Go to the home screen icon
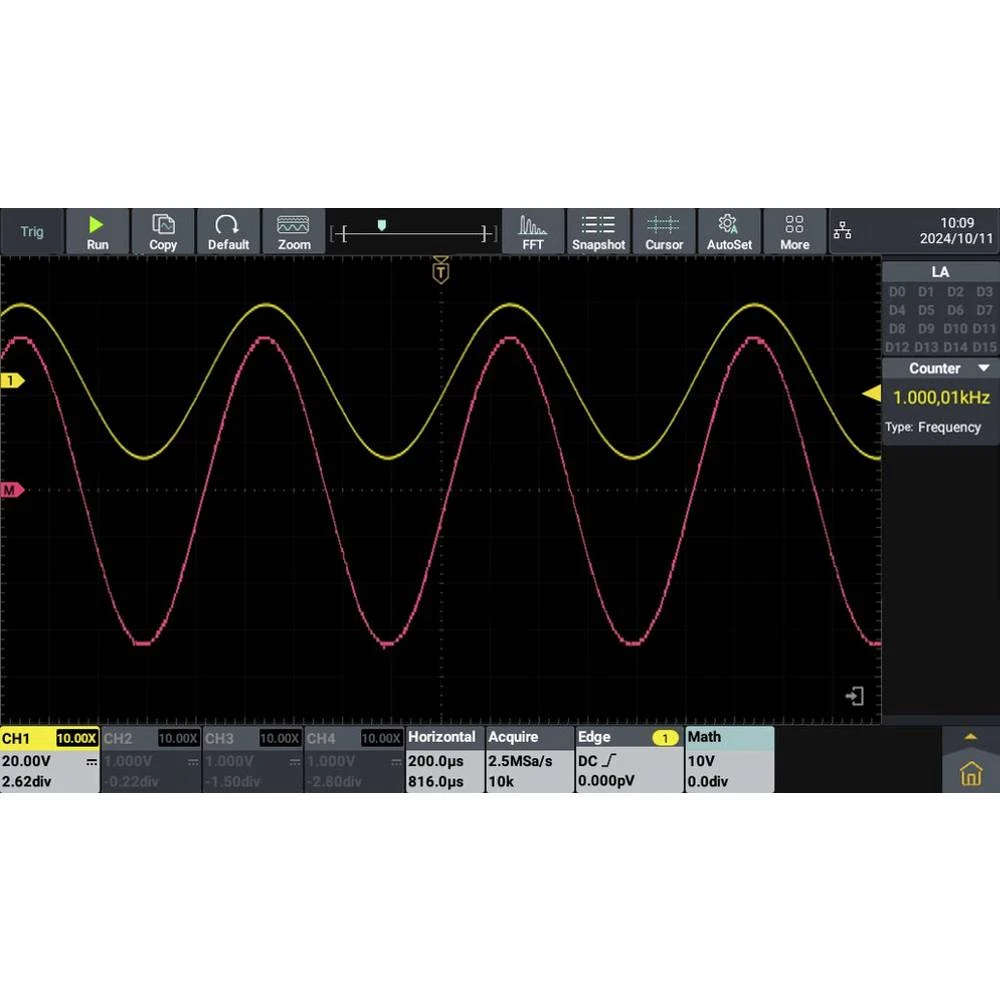Image resolution: width=1000 pixels, height=1000 pixels. pyautogui.click(x=970, y=773)
